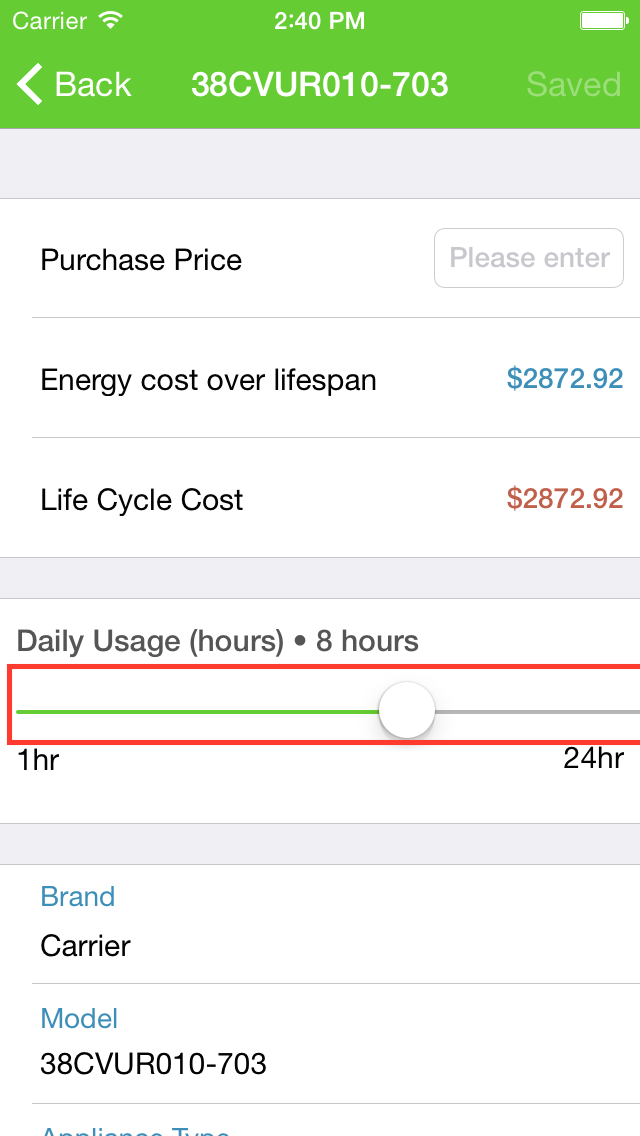640x1136 pixels.
Task: Tap the Back chevron arrow icon
Action: pos(31,85)
